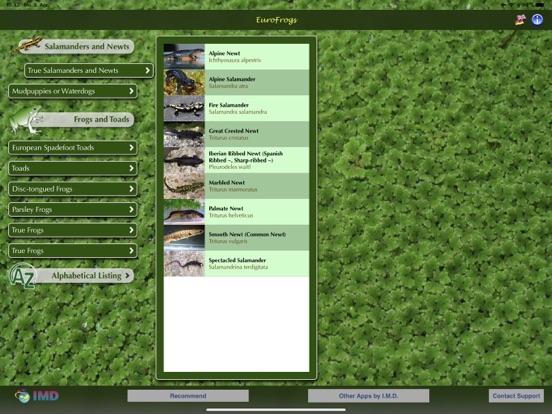Image resolution: width=552 pixels, height=414 pixels.
Task: Click chevron on Alphabetical Listing
Action: [x=127, y=275]
